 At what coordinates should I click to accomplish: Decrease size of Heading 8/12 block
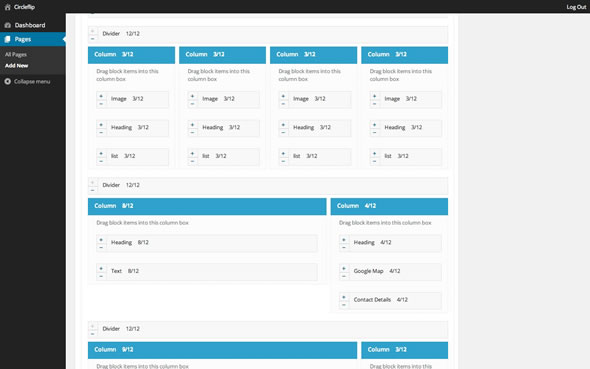pos(101,247)
